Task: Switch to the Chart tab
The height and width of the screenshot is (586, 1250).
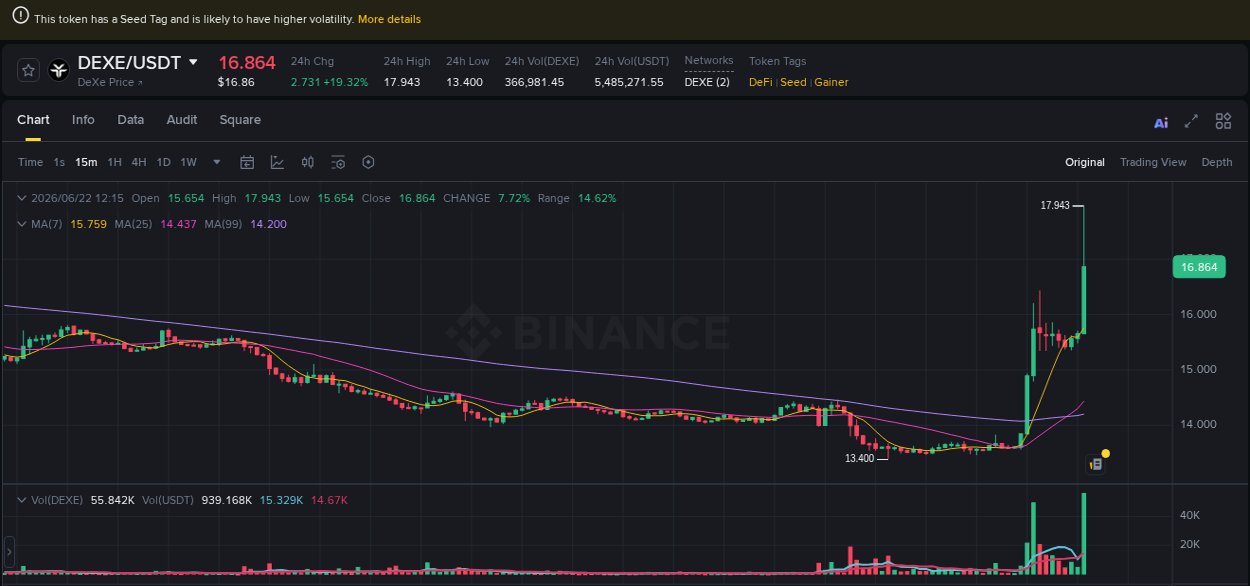Action: (x=33, y=120)
